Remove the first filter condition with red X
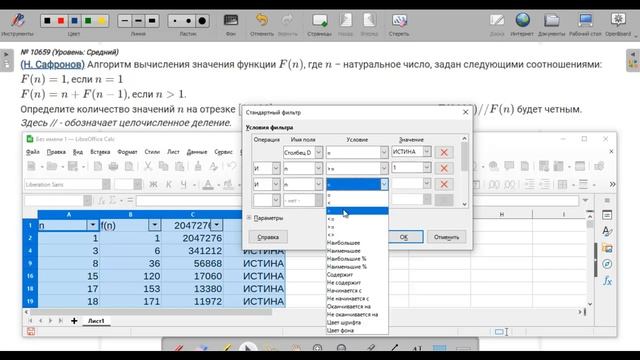This screenshot has height=360, width=640. click(x=444, y=152)
